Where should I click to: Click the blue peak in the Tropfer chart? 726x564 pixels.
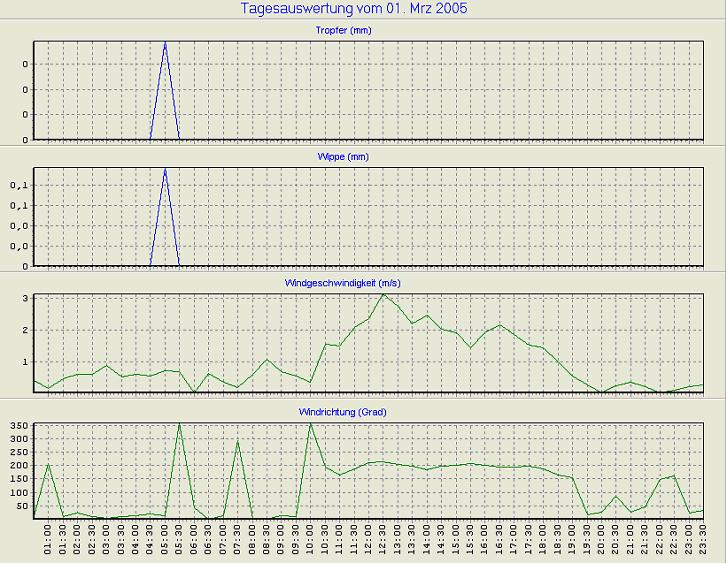165,44
